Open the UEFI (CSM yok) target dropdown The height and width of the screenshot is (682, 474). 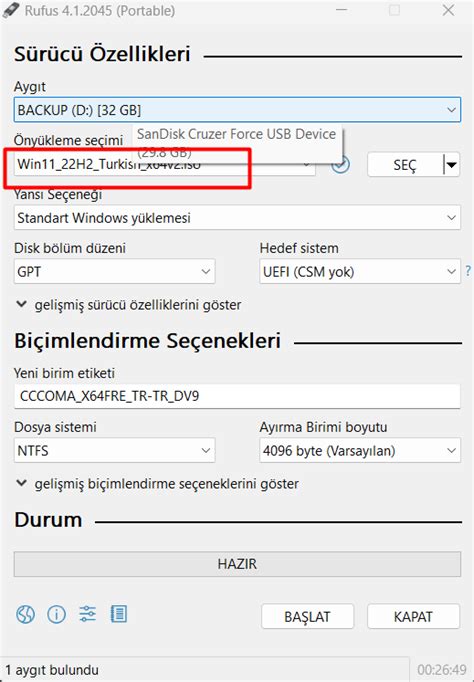360,271
